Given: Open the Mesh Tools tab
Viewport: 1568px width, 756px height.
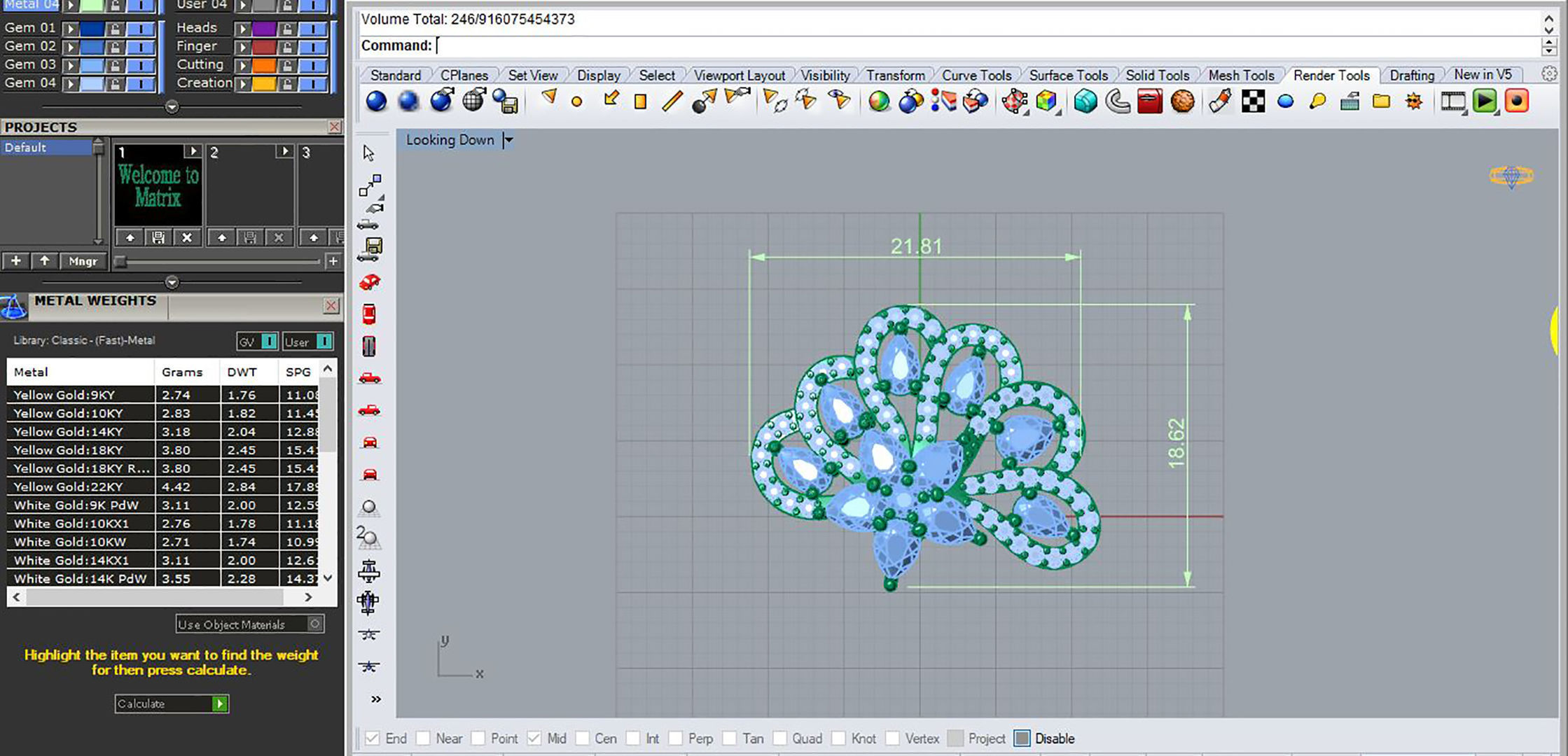Looking at the screenshot, I should click(1241, 75).
